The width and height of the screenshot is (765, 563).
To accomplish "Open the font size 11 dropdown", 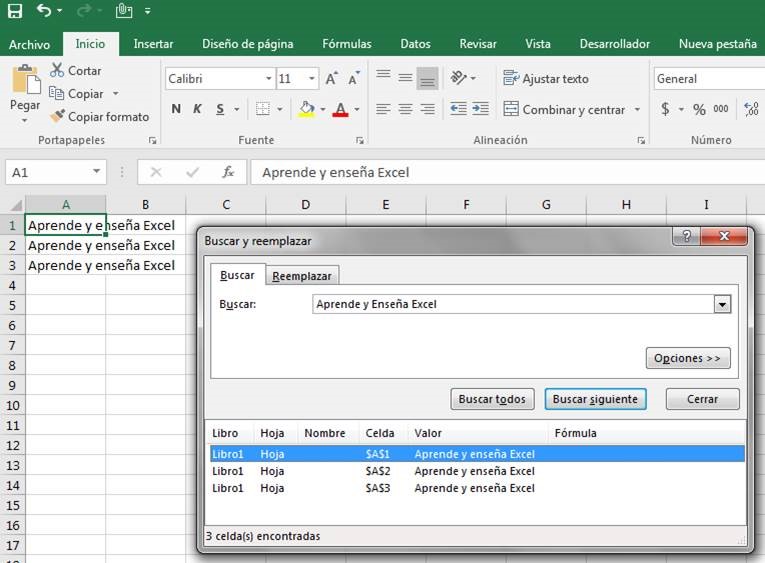I will coord(311,79).
